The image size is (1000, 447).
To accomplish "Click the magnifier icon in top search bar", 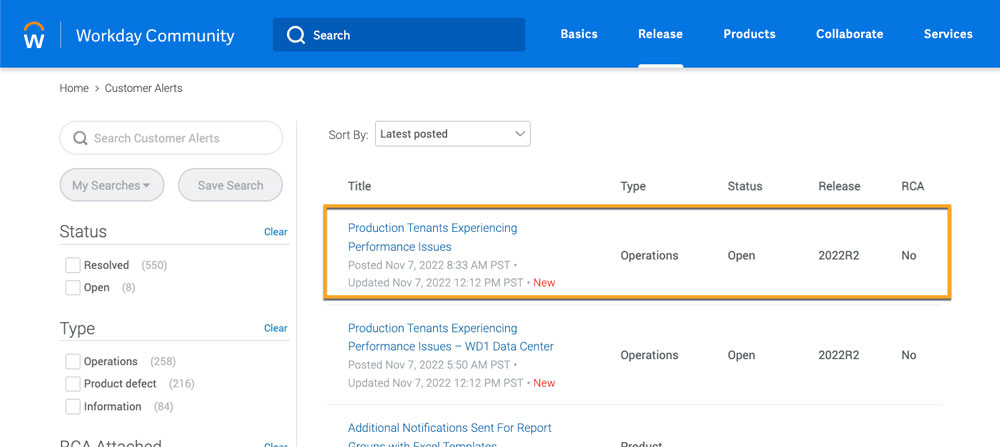I will [x=296, y=35].
